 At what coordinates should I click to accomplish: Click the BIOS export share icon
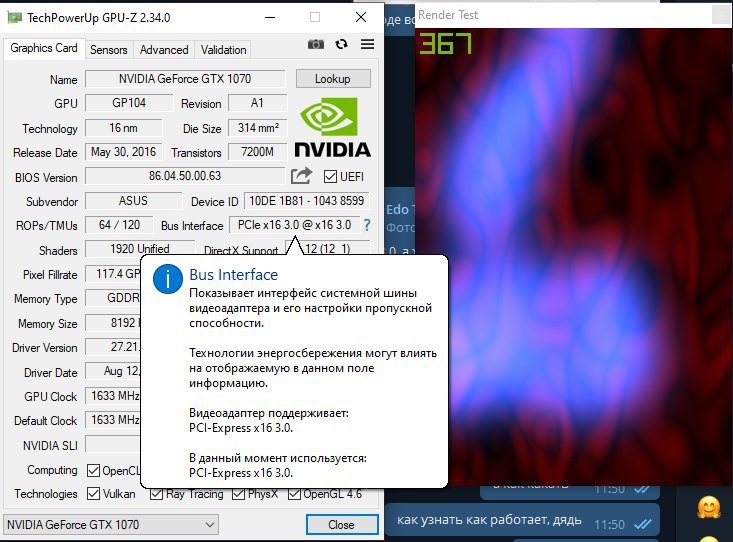tap(301, 176)
